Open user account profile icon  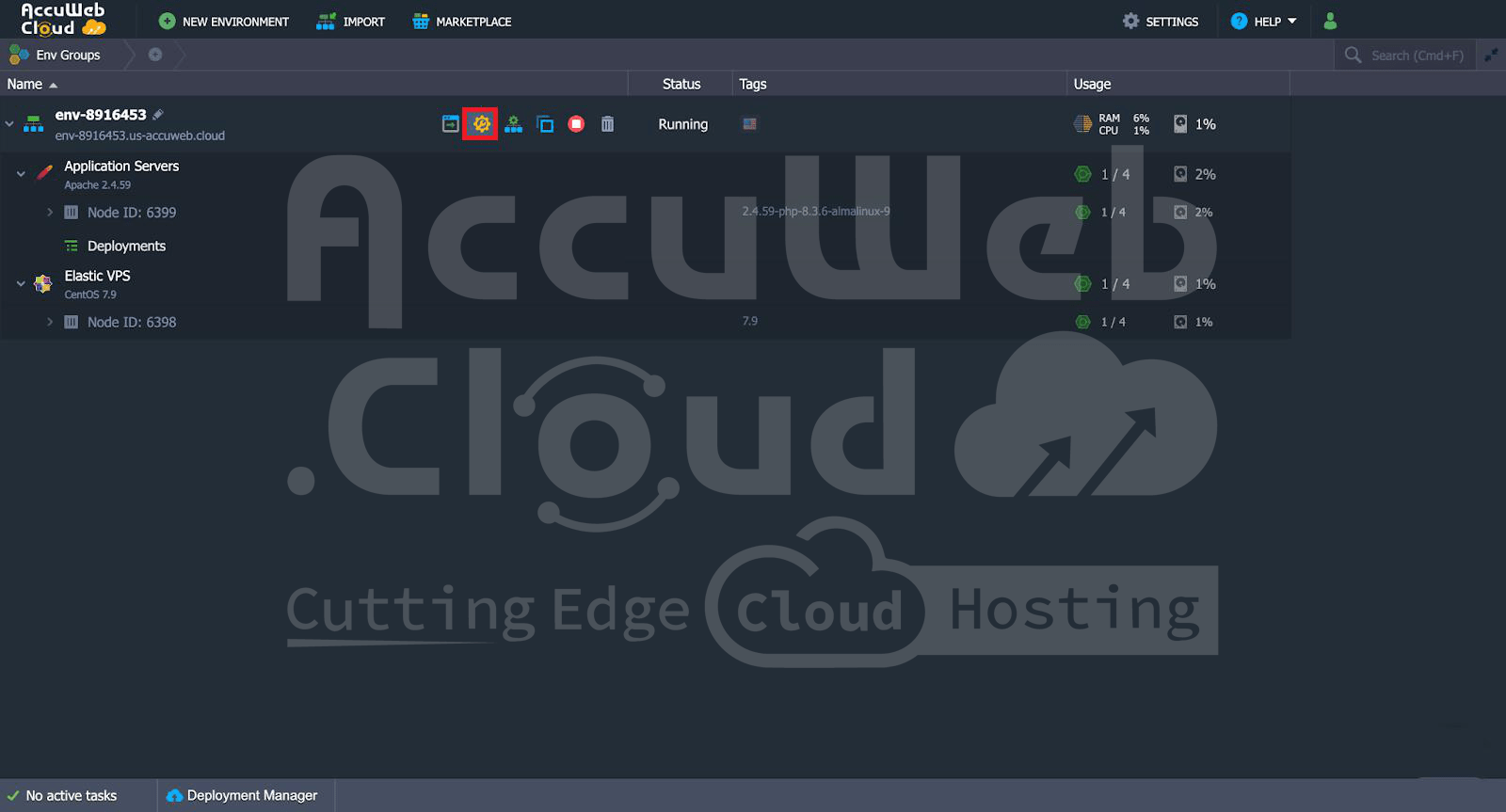(x=1329, y=21)
